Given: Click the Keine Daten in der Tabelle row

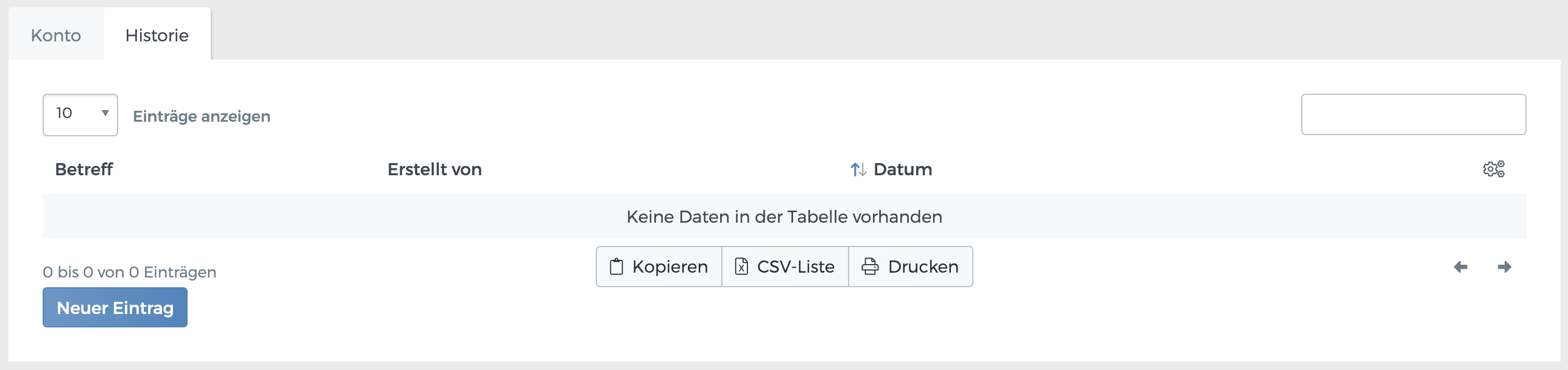Looking at the screenshot, I should point(784,216).
